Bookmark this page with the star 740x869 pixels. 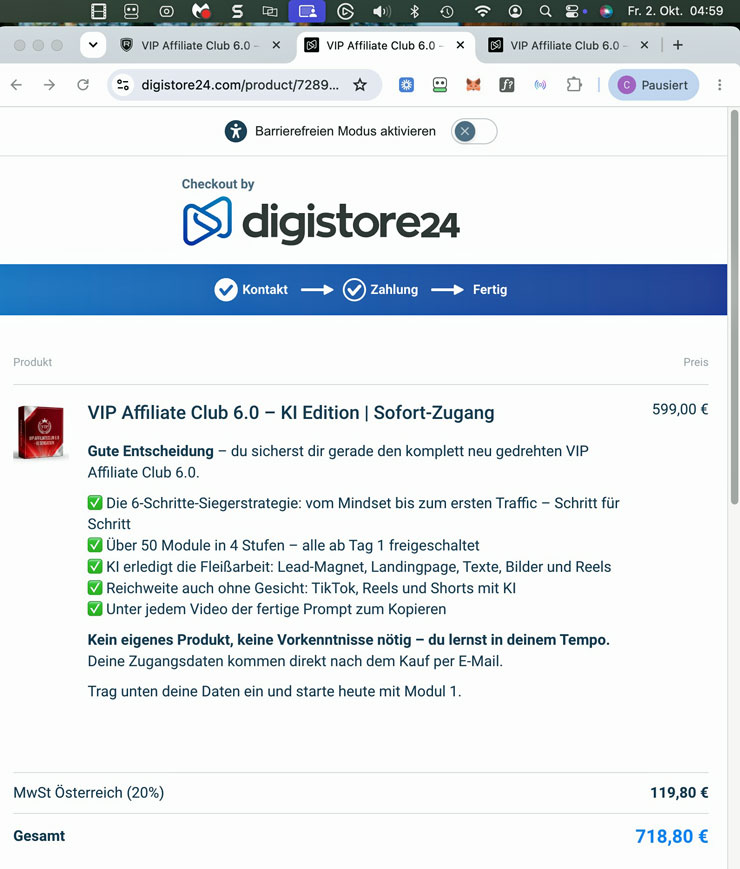pos(360,85)
